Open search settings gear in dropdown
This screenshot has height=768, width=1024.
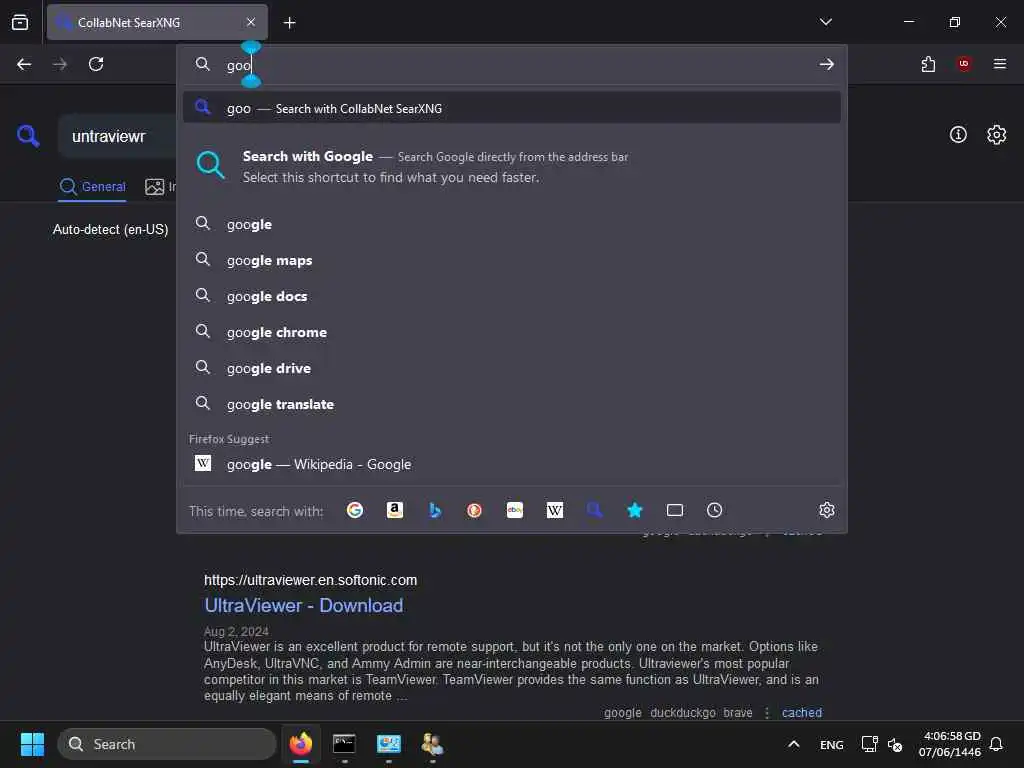[827, 510]
